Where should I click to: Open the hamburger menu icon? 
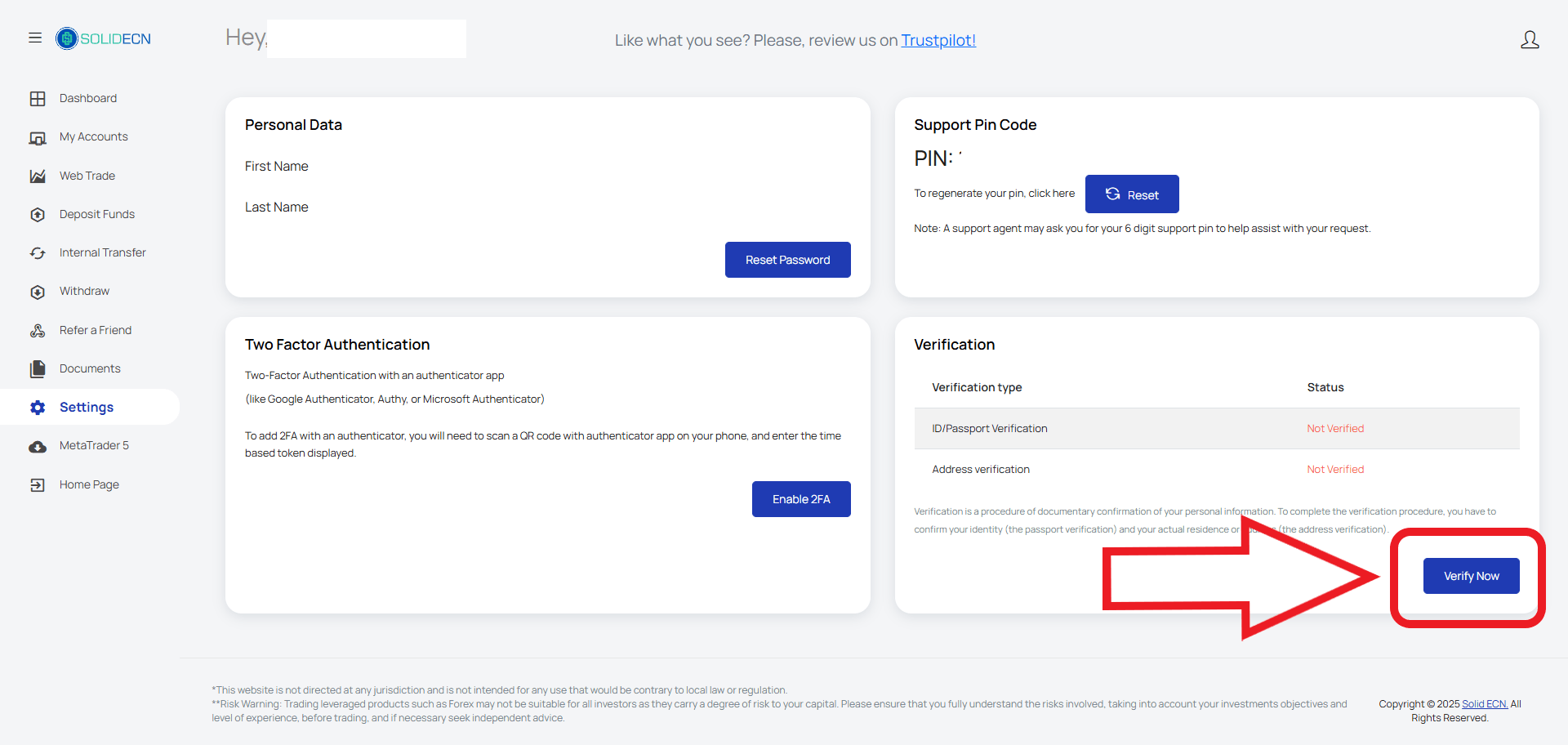click(x=35, y=38)
